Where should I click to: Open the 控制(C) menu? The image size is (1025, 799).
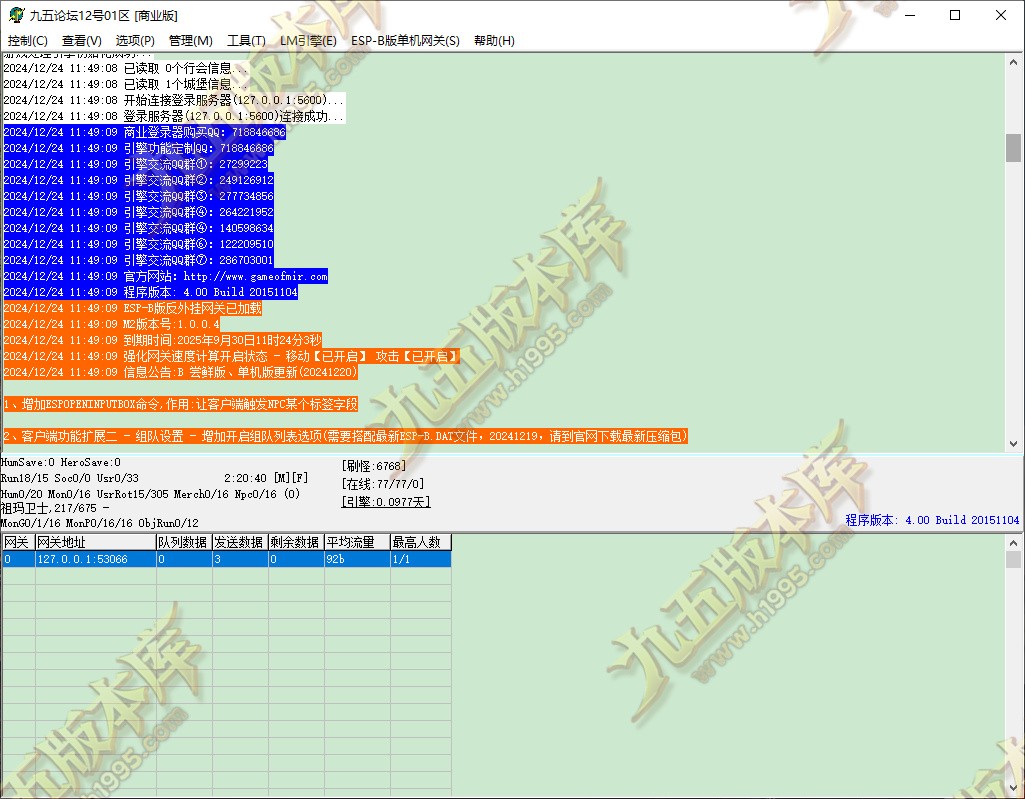tap(27, 41)
